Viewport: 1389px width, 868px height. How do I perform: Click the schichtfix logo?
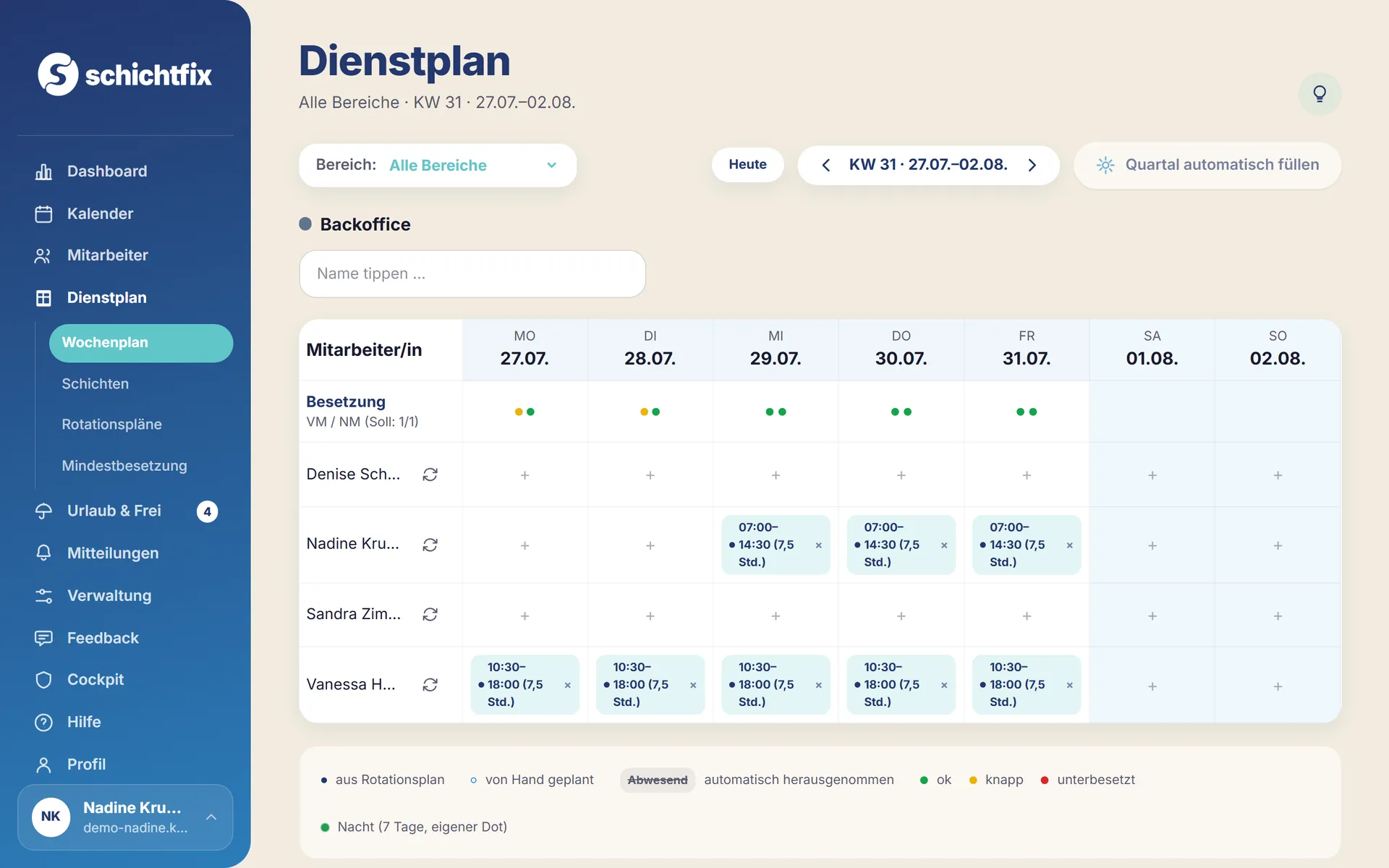(124, 74)
